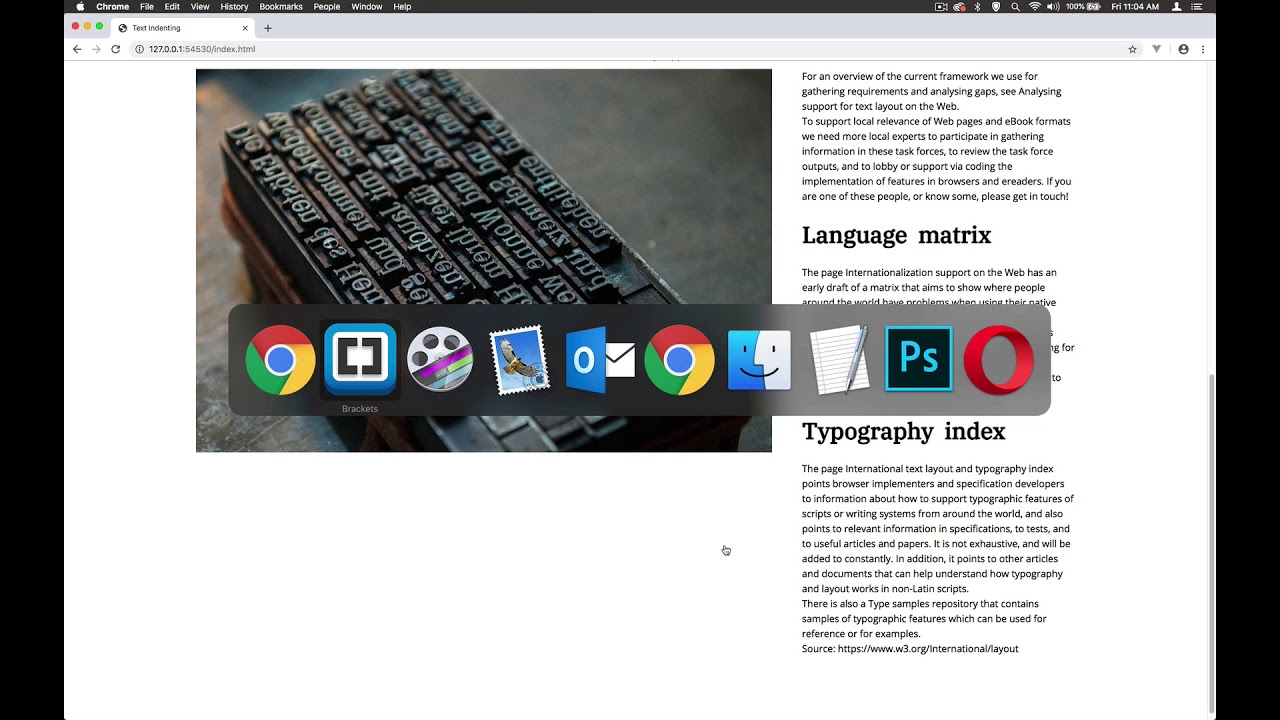Open the Wi-Fi status menu
The width and height of the screenshot is (1280, 720).
pyautogui.click(x=1034, y=7)
